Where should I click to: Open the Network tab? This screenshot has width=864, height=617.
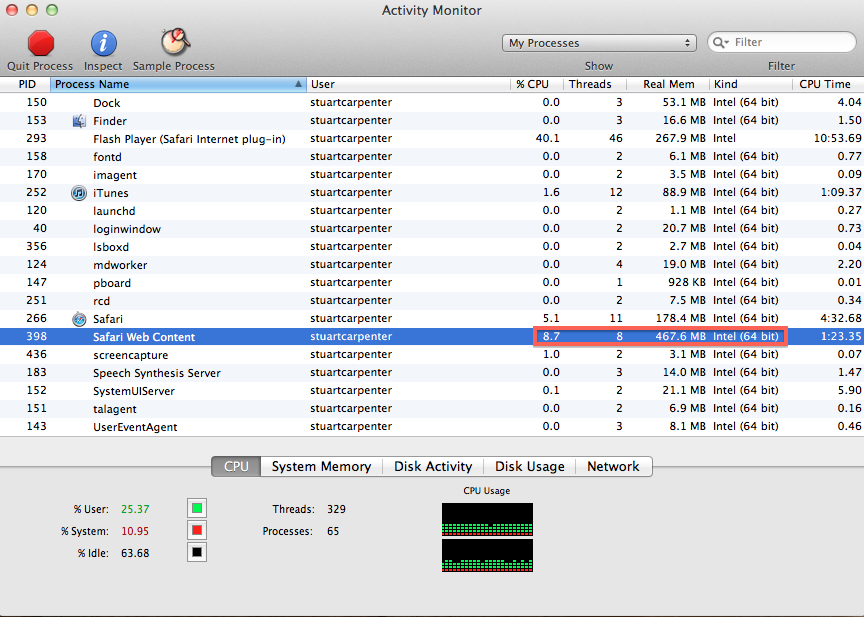pyautogui.click(x=613, y=466)
